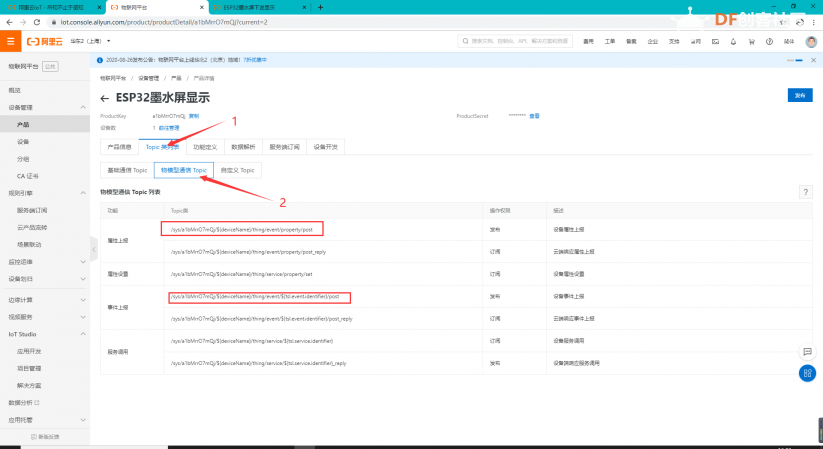Switch to the 功能定义 tab
Viewport: 823px width, 449px height.
205,147
